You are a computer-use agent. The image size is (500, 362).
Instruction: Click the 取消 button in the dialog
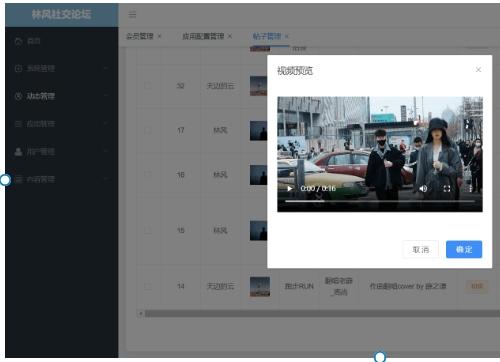point(420,249)
